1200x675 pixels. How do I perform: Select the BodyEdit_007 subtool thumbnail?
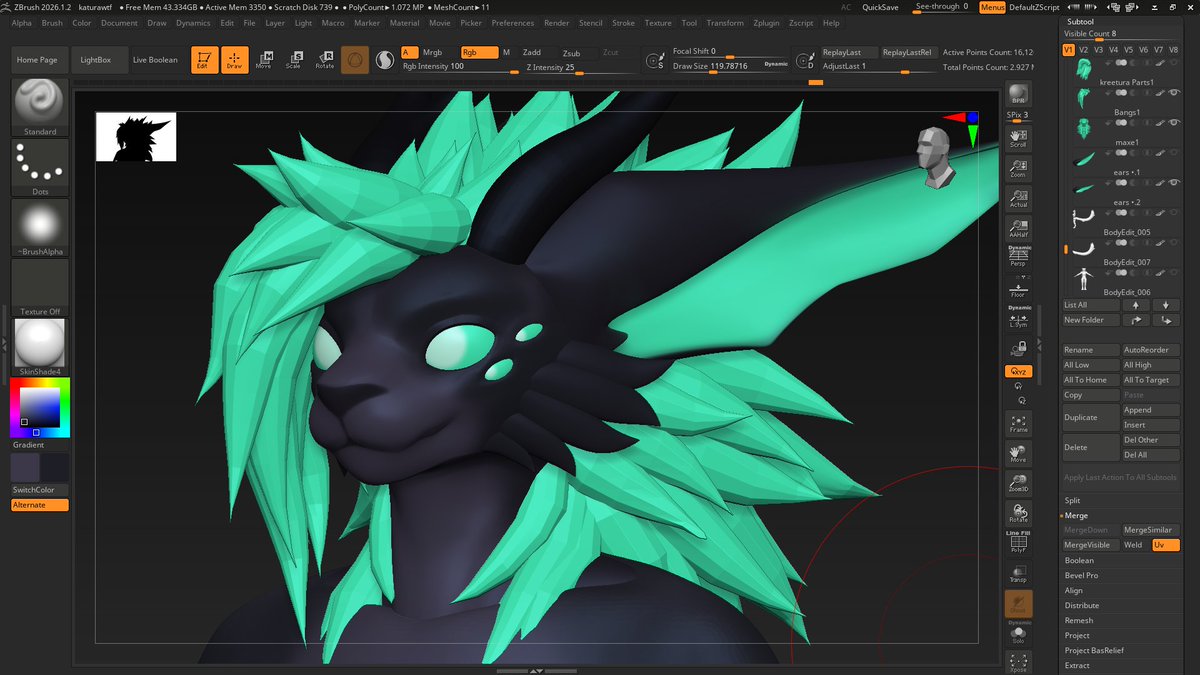[1084, 248]
